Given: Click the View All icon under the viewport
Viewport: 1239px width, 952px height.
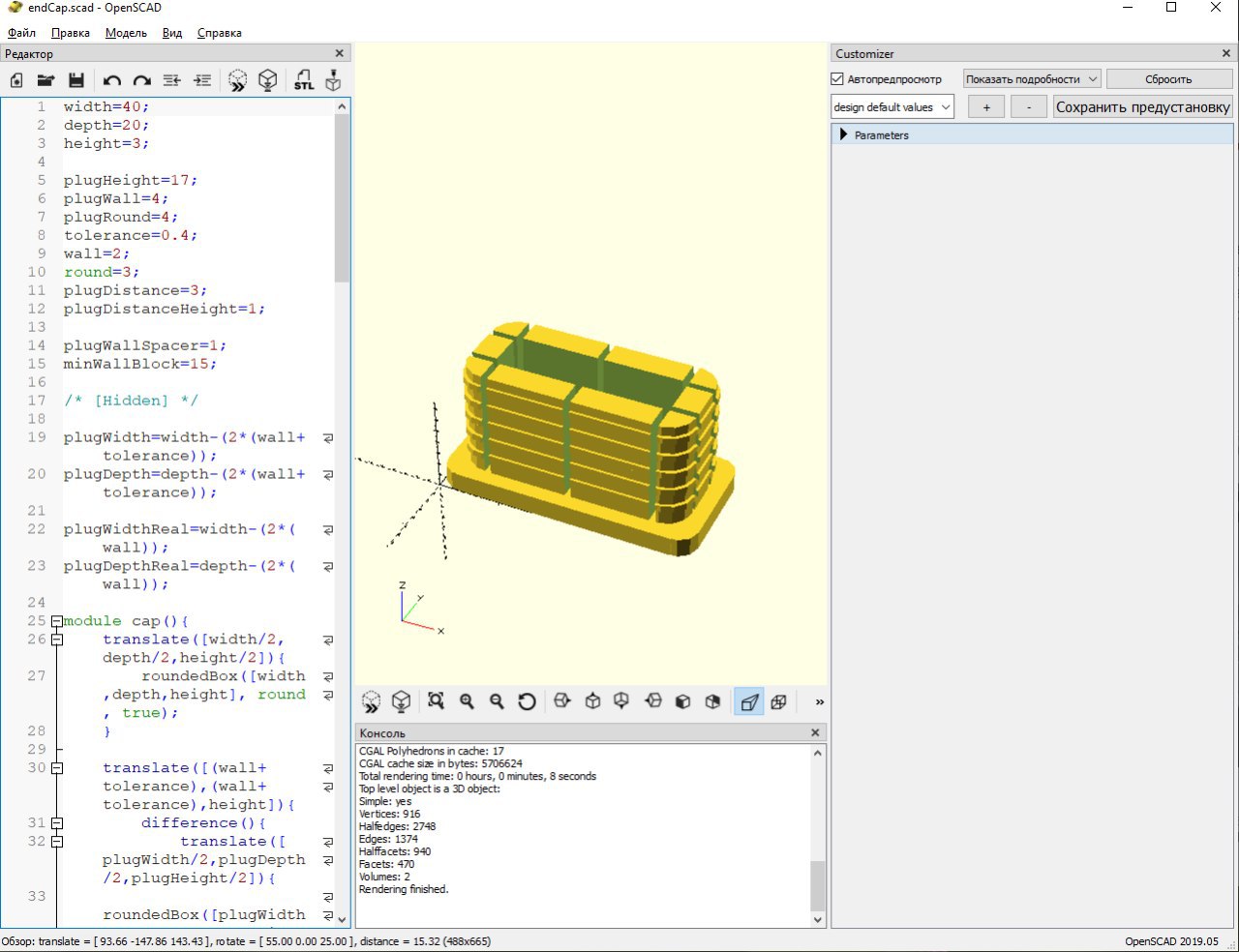Looking at the screenshot, I should pyautogui.click(x=436, y=701).
